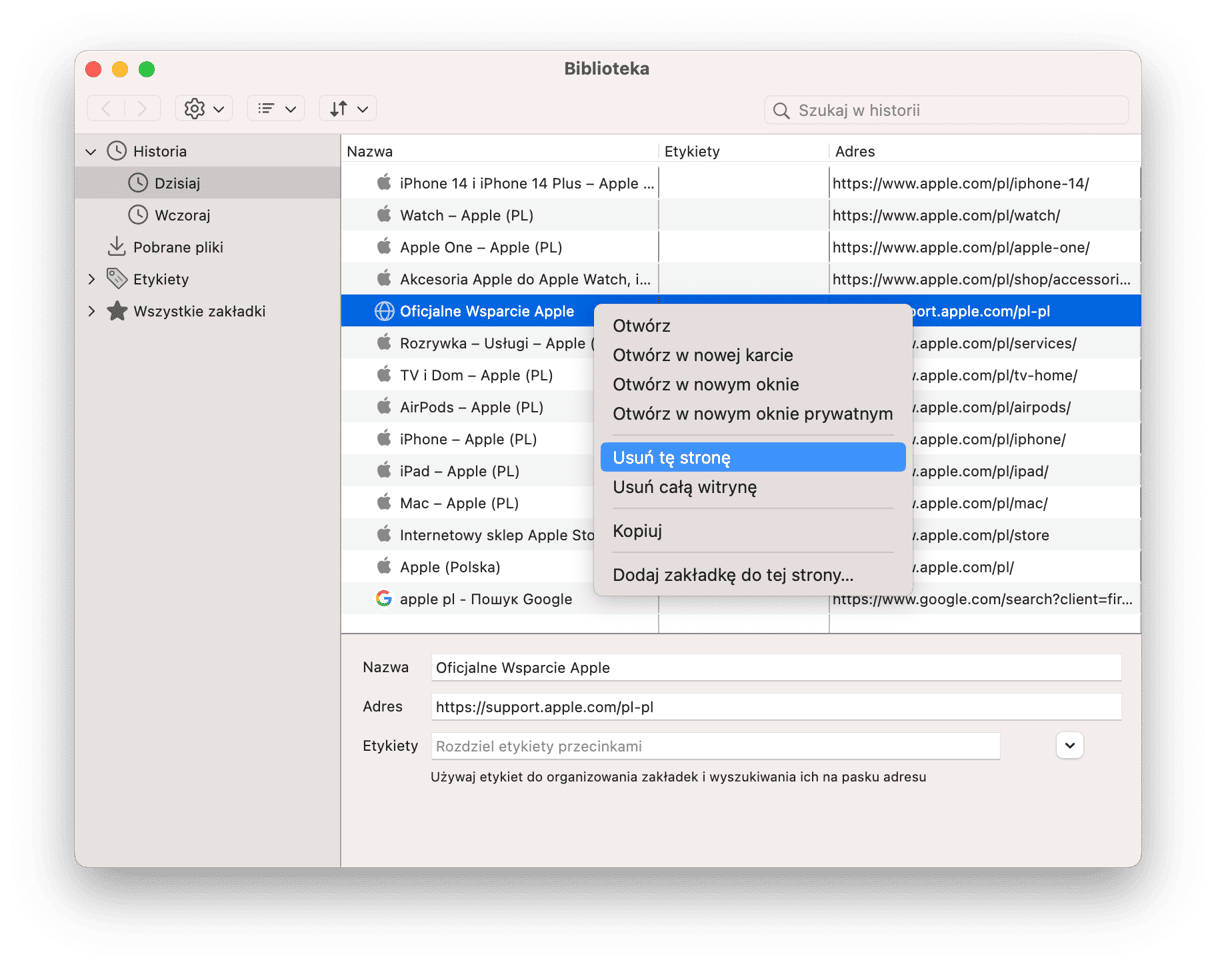
Task: Sort by the Nazwa column header
Action: point(498,152)
